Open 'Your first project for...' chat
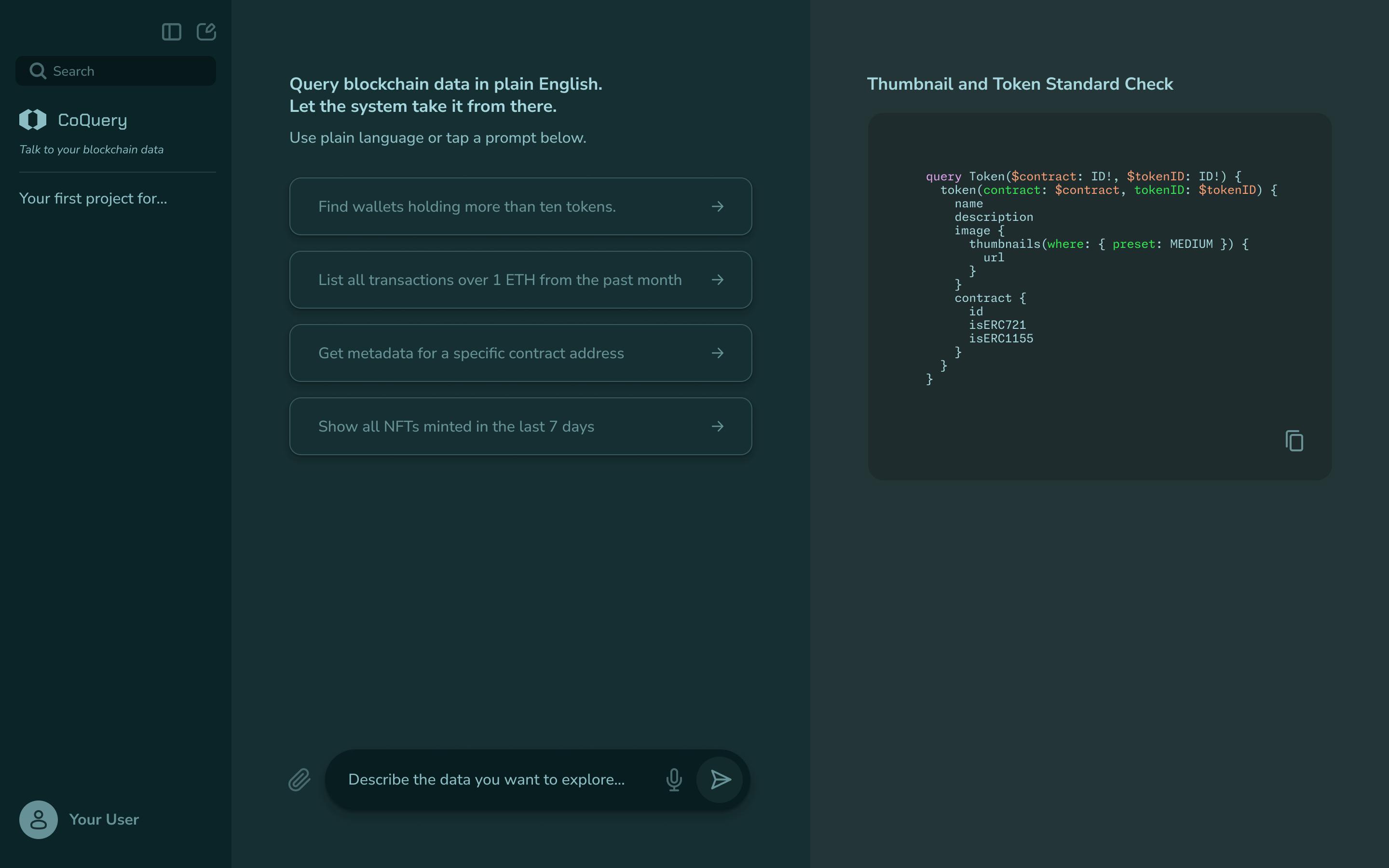1389x868 pixels. (93, 199)
